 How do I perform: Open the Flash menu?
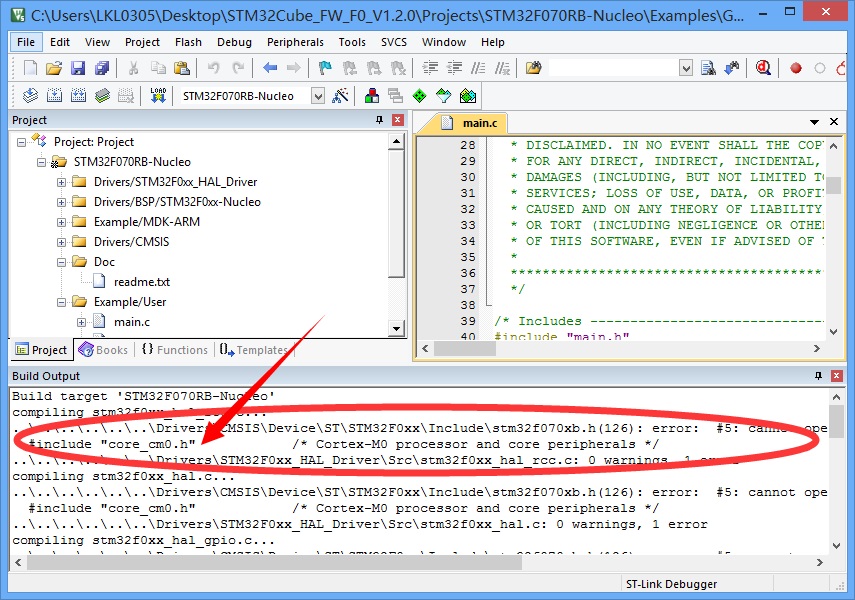tap(188, 42)
